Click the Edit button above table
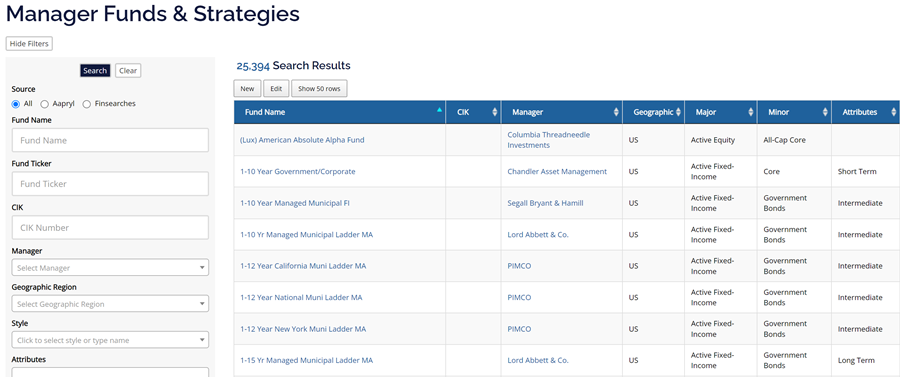 [276, 88]
